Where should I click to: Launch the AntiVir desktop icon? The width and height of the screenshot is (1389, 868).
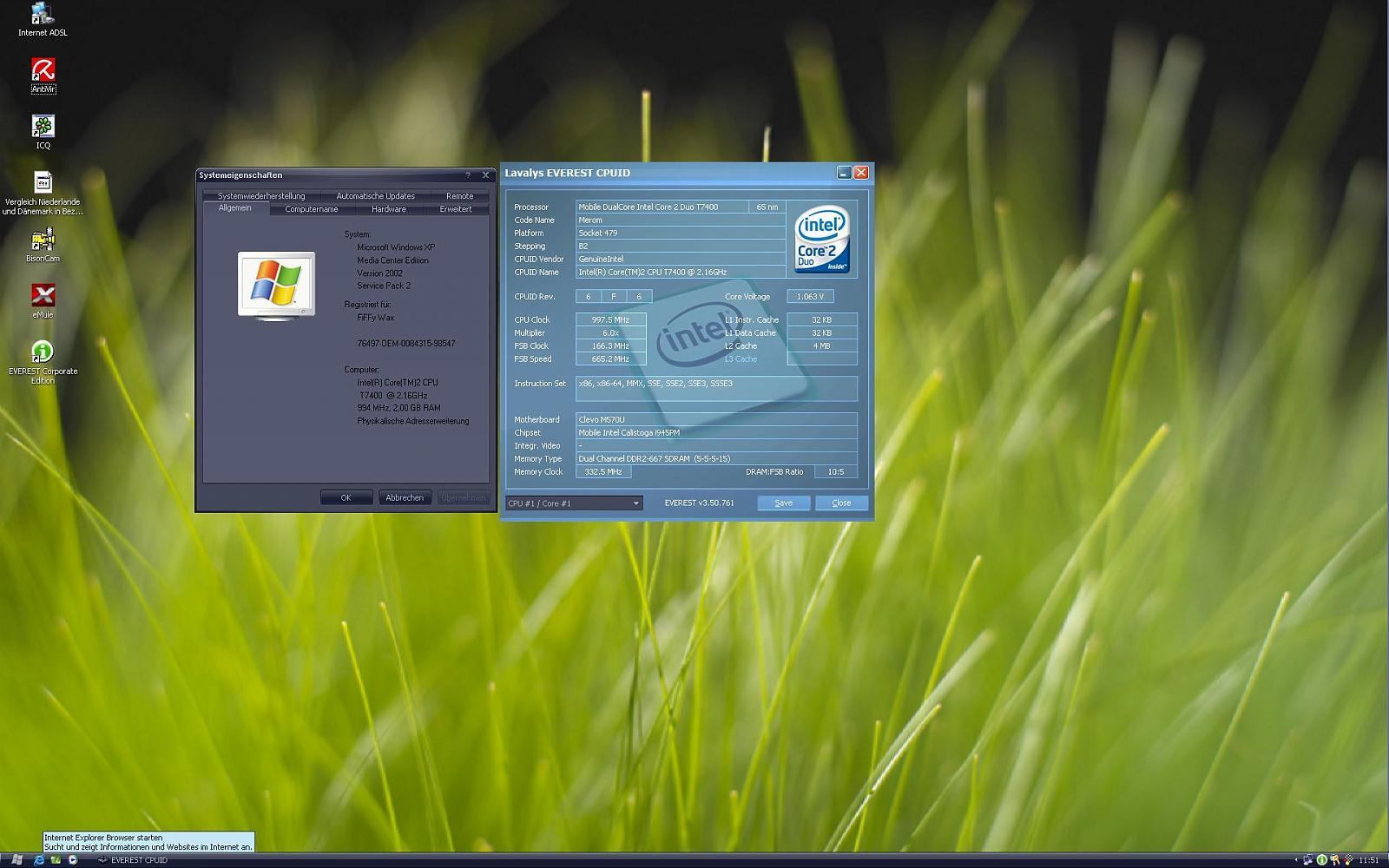point(43,76)
